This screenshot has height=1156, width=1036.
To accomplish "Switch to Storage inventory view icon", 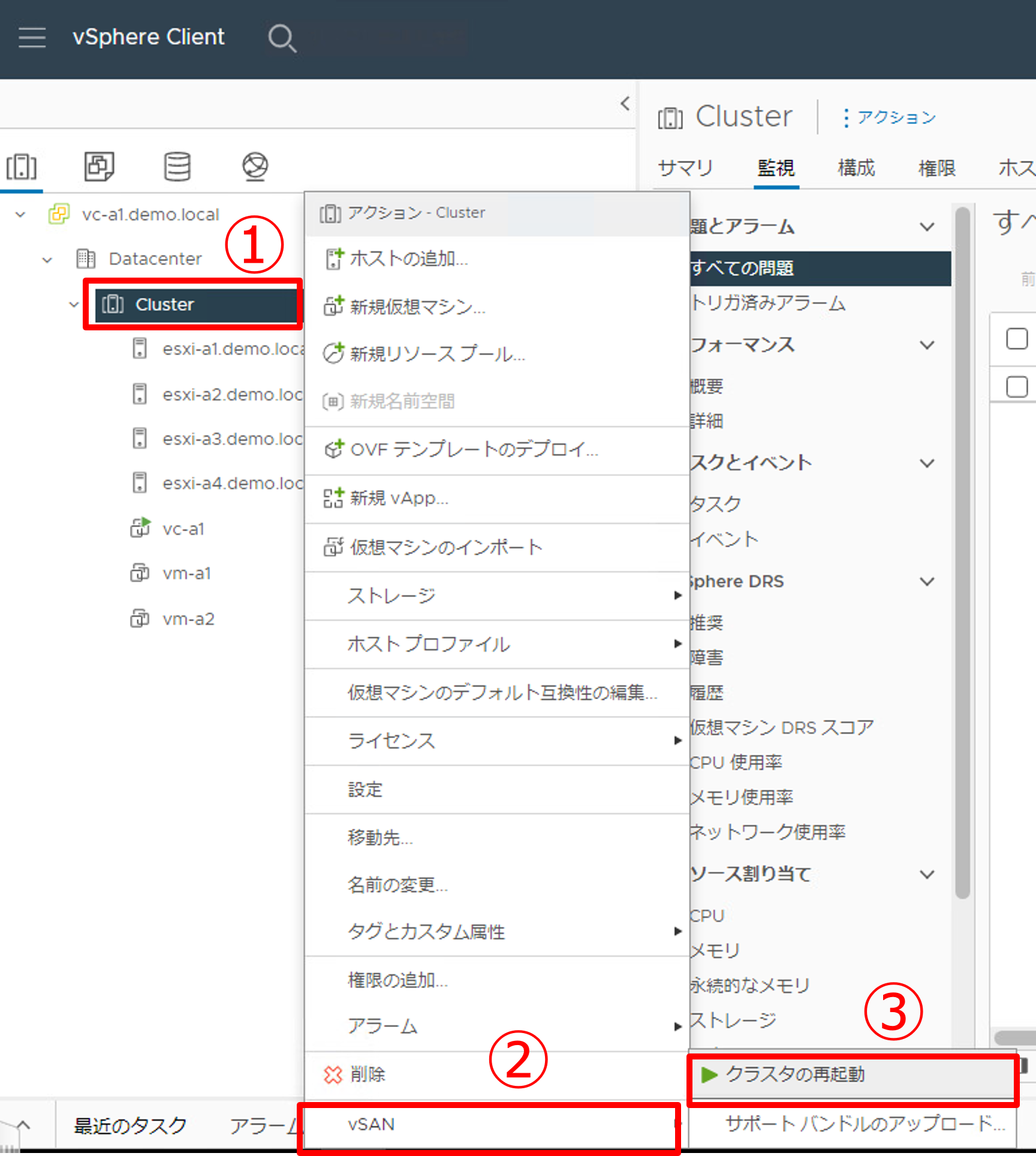I will coord(177,167).
